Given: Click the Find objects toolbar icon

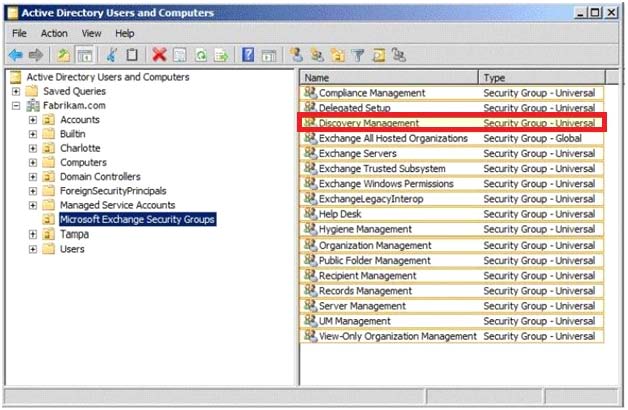Looking at the screenshot, I should (378, 55).
